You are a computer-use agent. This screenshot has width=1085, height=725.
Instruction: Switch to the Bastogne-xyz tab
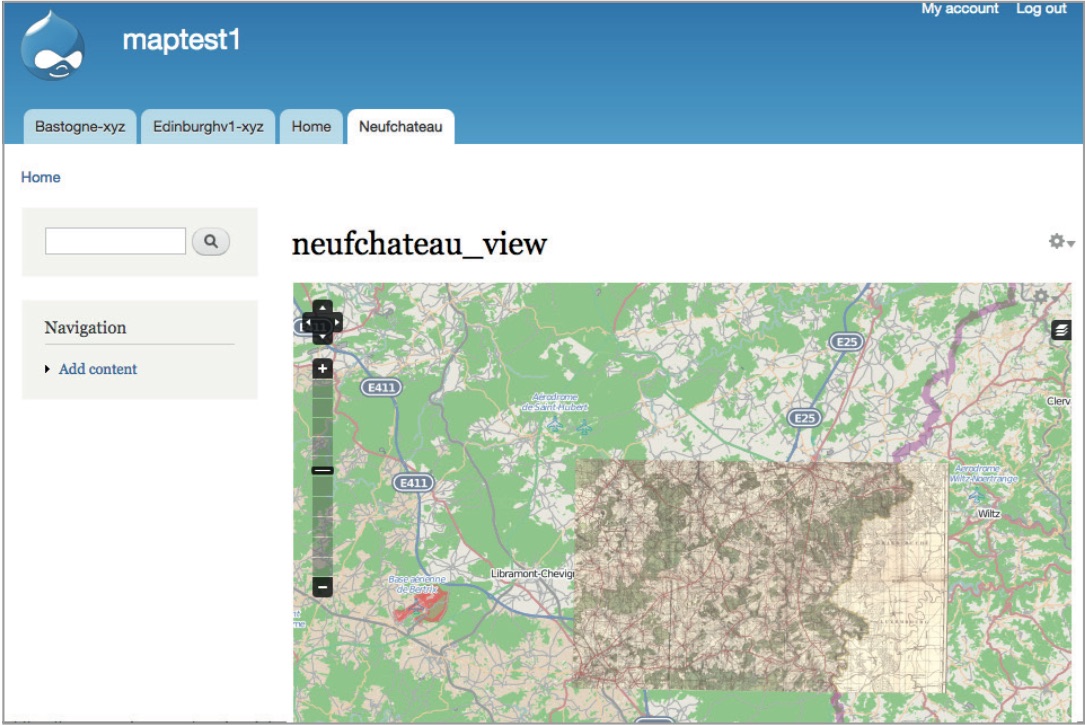click(80, 127)
